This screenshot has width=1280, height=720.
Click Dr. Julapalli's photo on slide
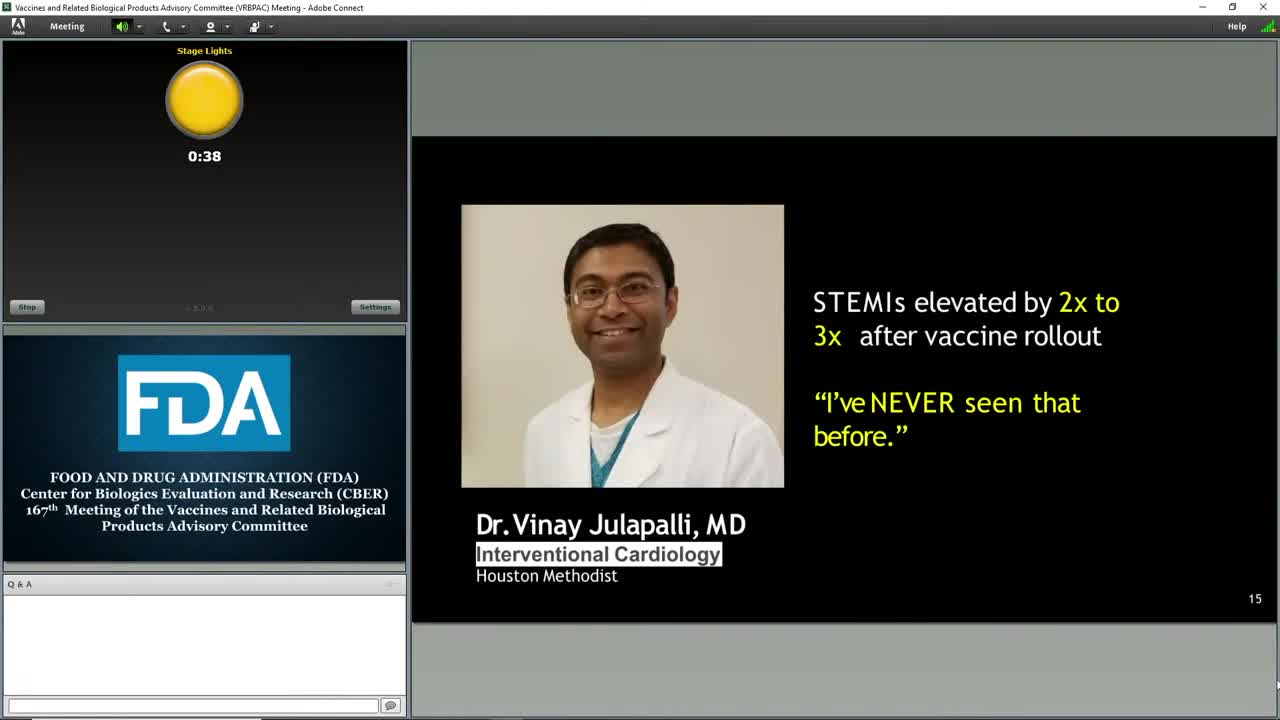[x=622, y=346]
